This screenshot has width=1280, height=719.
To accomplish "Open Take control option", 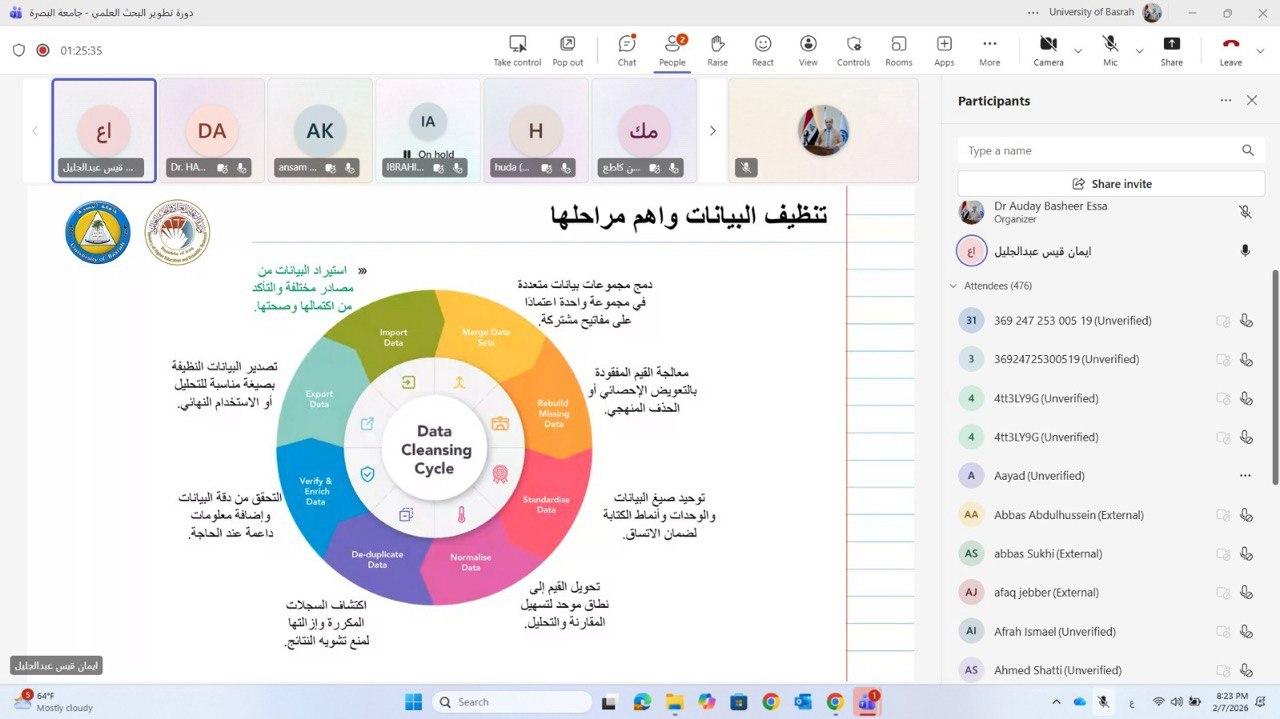I will (x=517, y=50).
